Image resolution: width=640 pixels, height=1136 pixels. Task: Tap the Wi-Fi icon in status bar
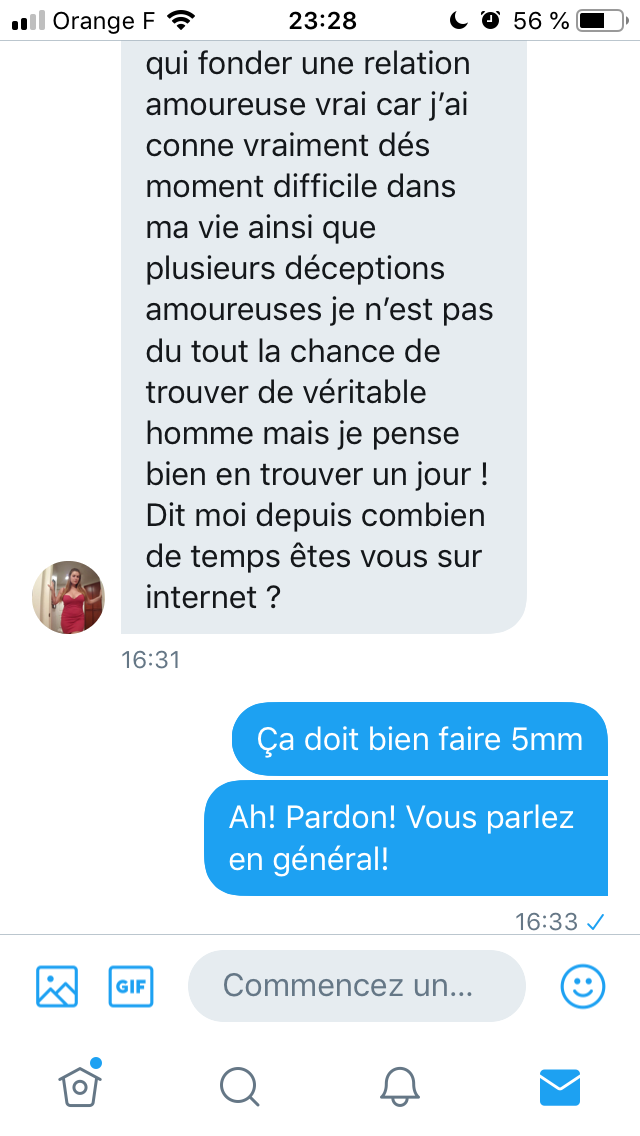[180, 20]
